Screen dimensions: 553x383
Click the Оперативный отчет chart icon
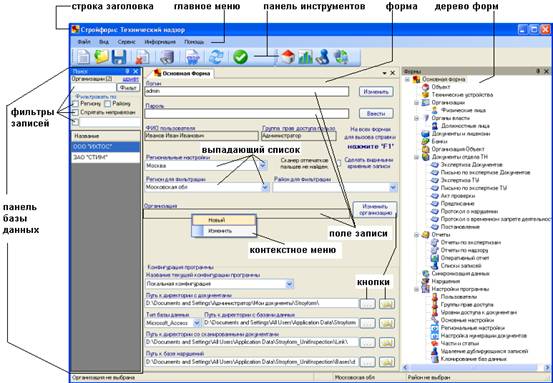pyautogui.click(x=435, y=258)
